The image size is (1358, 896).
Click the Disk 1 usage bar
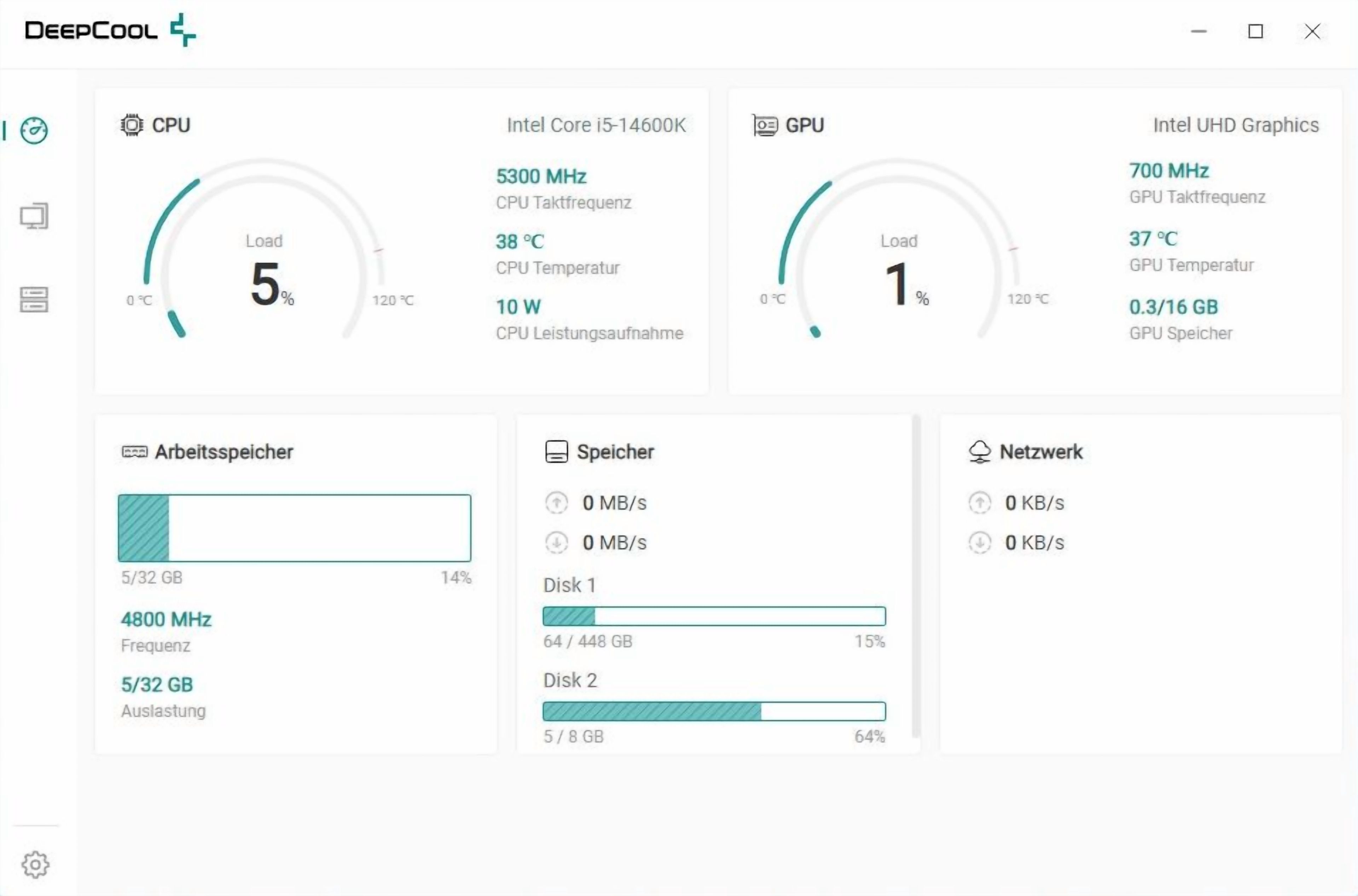click(x=714, y=616)
